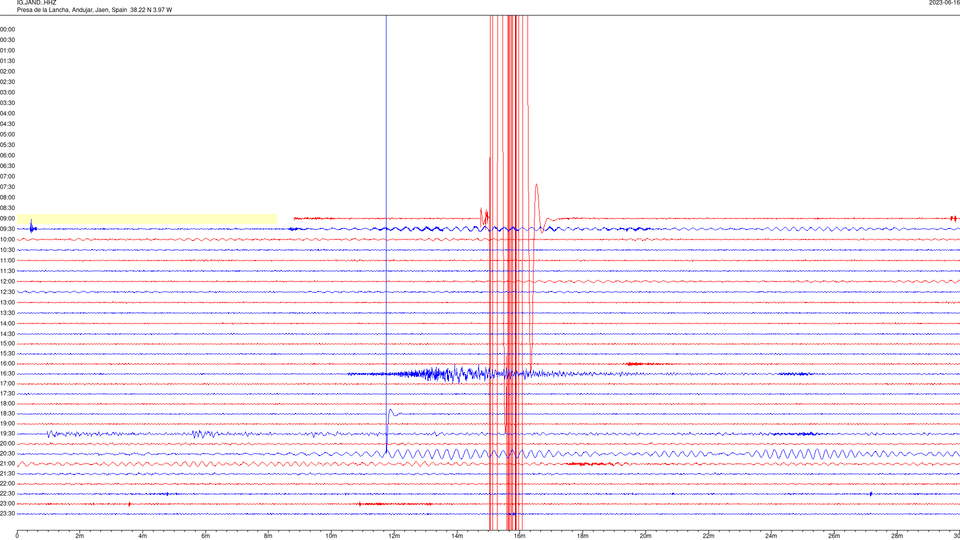Click the "03:30" time label

7,103
